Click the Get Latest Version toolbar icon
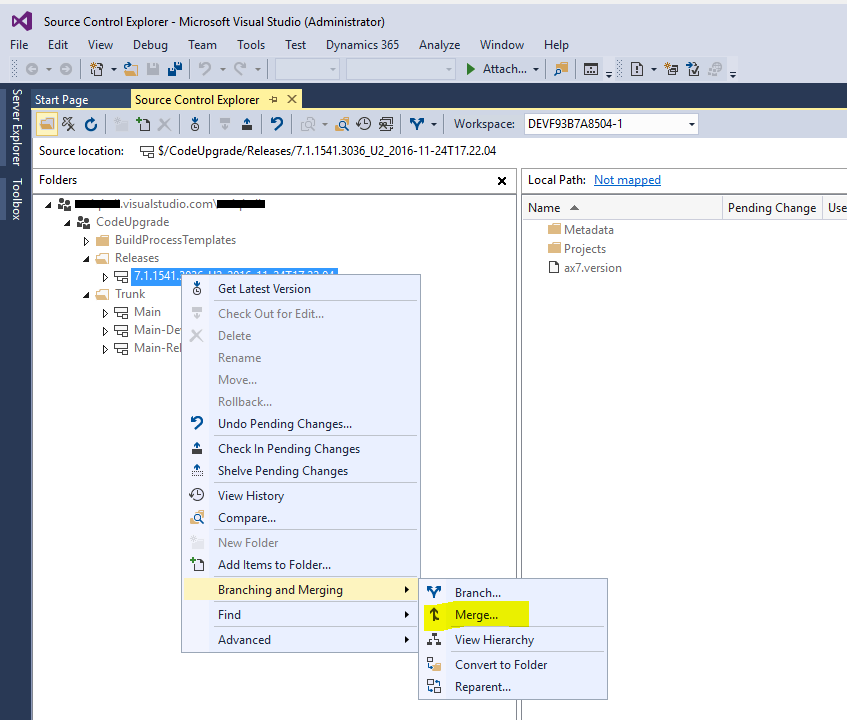This screenshot has height=720, width=847. point(195,122)
